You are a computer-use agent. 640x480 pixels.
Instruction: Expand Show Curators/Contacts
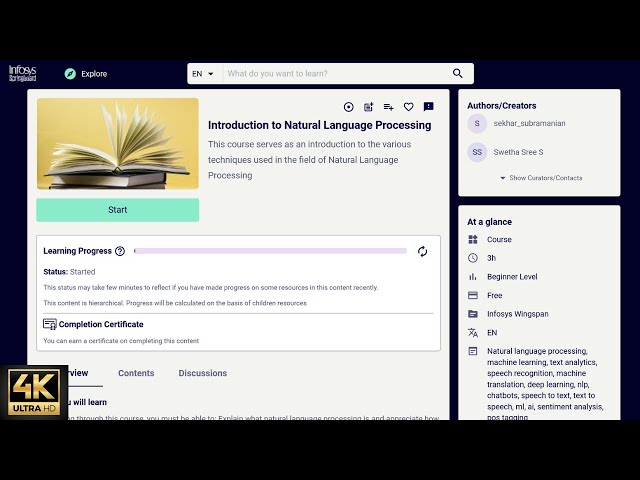point(541,178)
